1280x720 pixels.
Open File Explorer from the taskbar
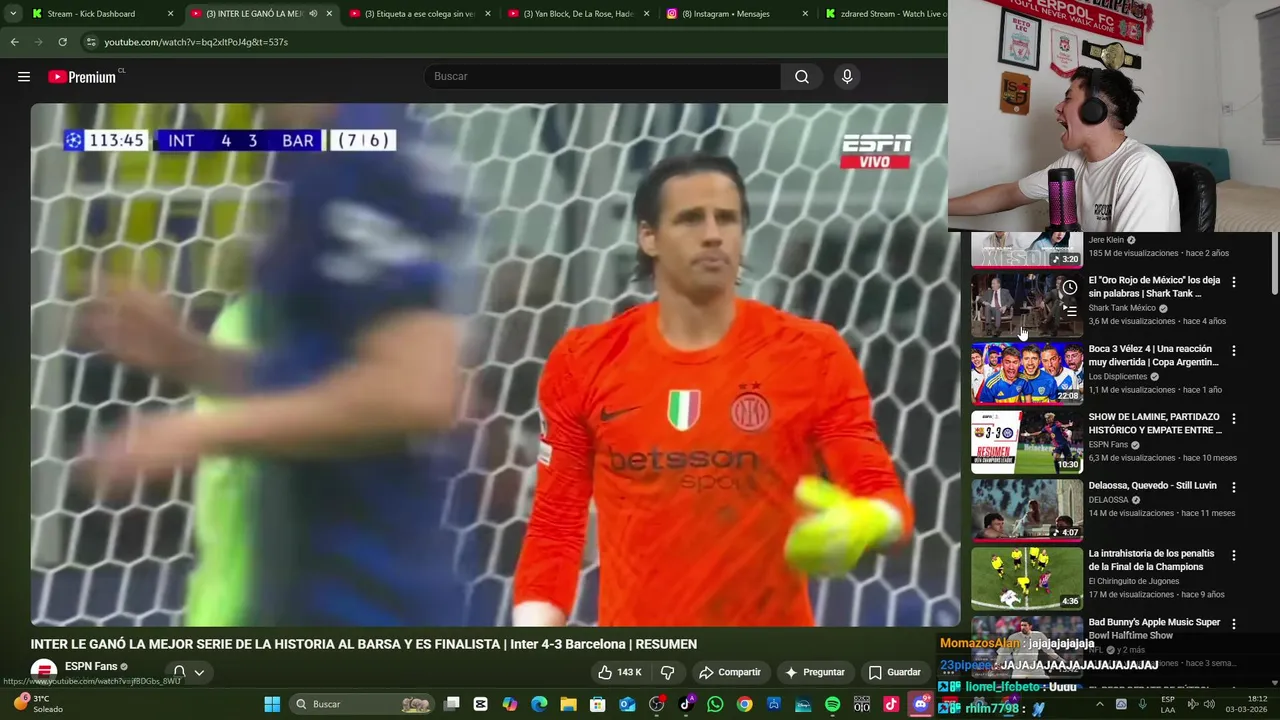tap(568, 704)
